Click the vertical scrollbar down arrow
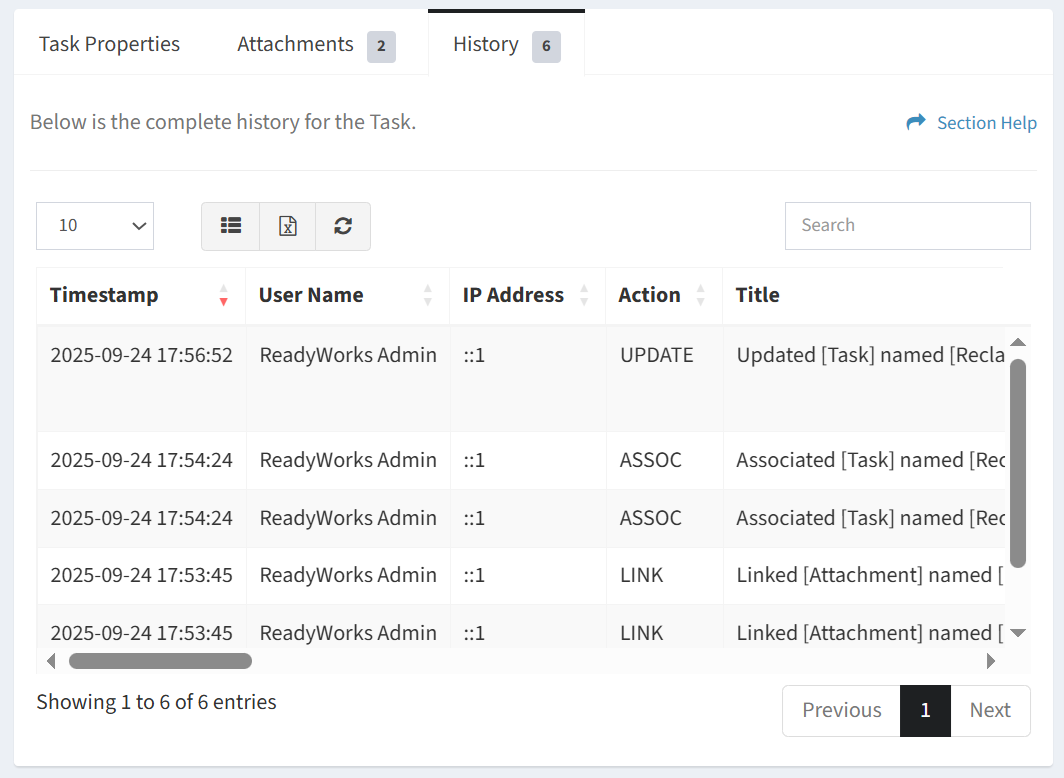The height and width of the screenshot is (778, 1064). (1018, 632)
